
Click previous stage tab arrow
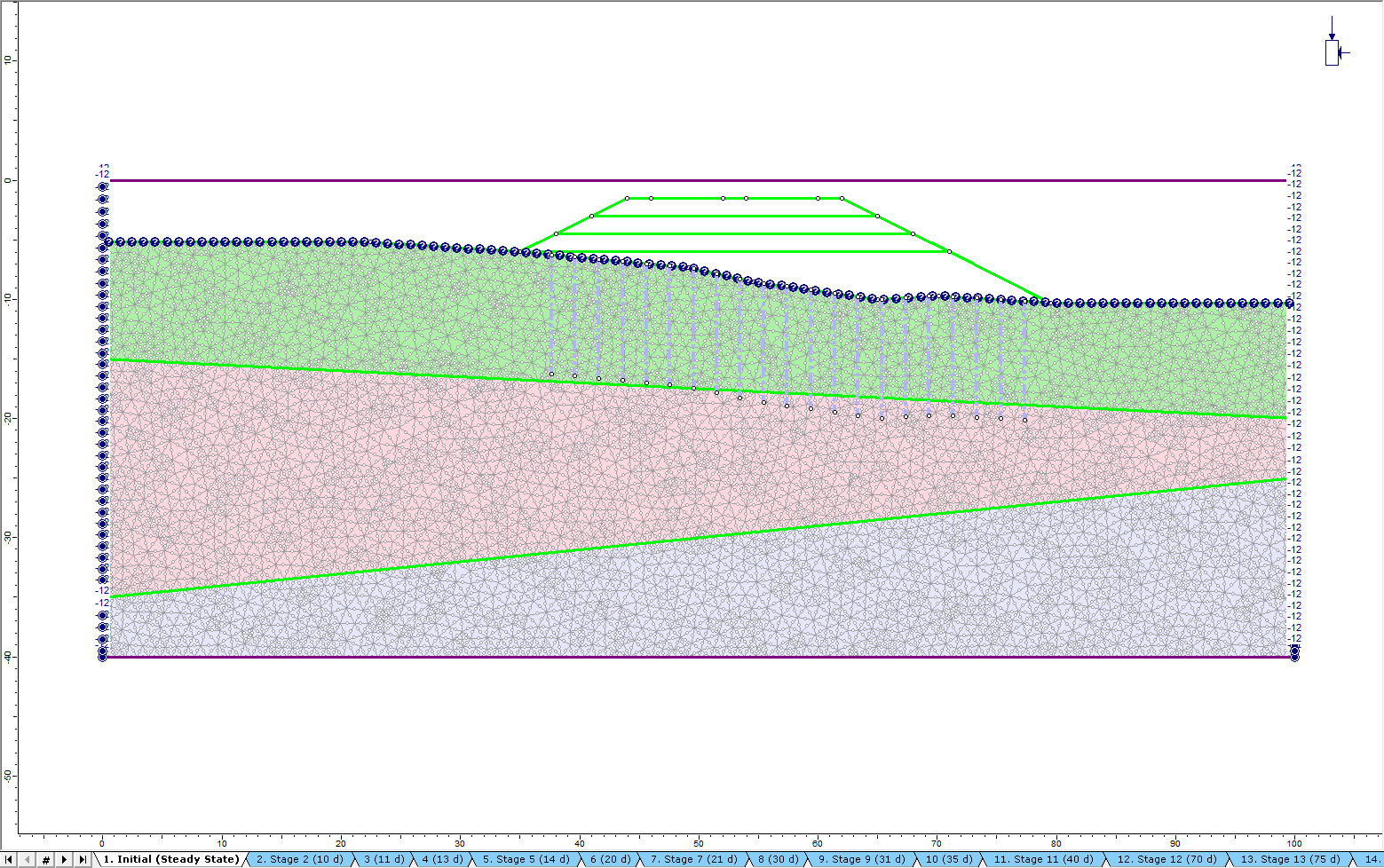click(x=28, y=859)
